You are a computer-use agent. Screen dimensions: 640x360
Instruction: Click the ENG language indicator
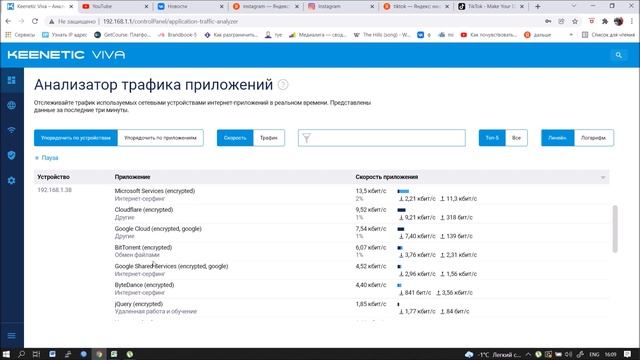pos(594,354)
